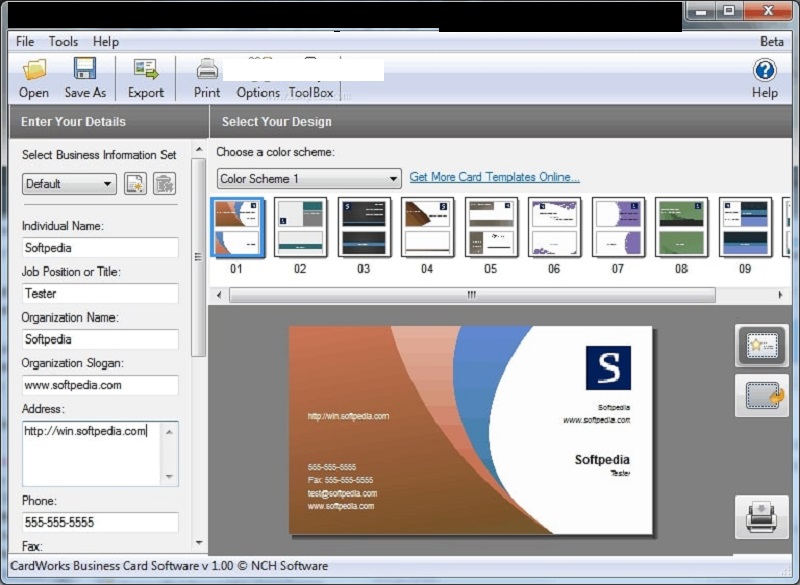
Task: Create a new business information set icon
Action: point(135,184)
